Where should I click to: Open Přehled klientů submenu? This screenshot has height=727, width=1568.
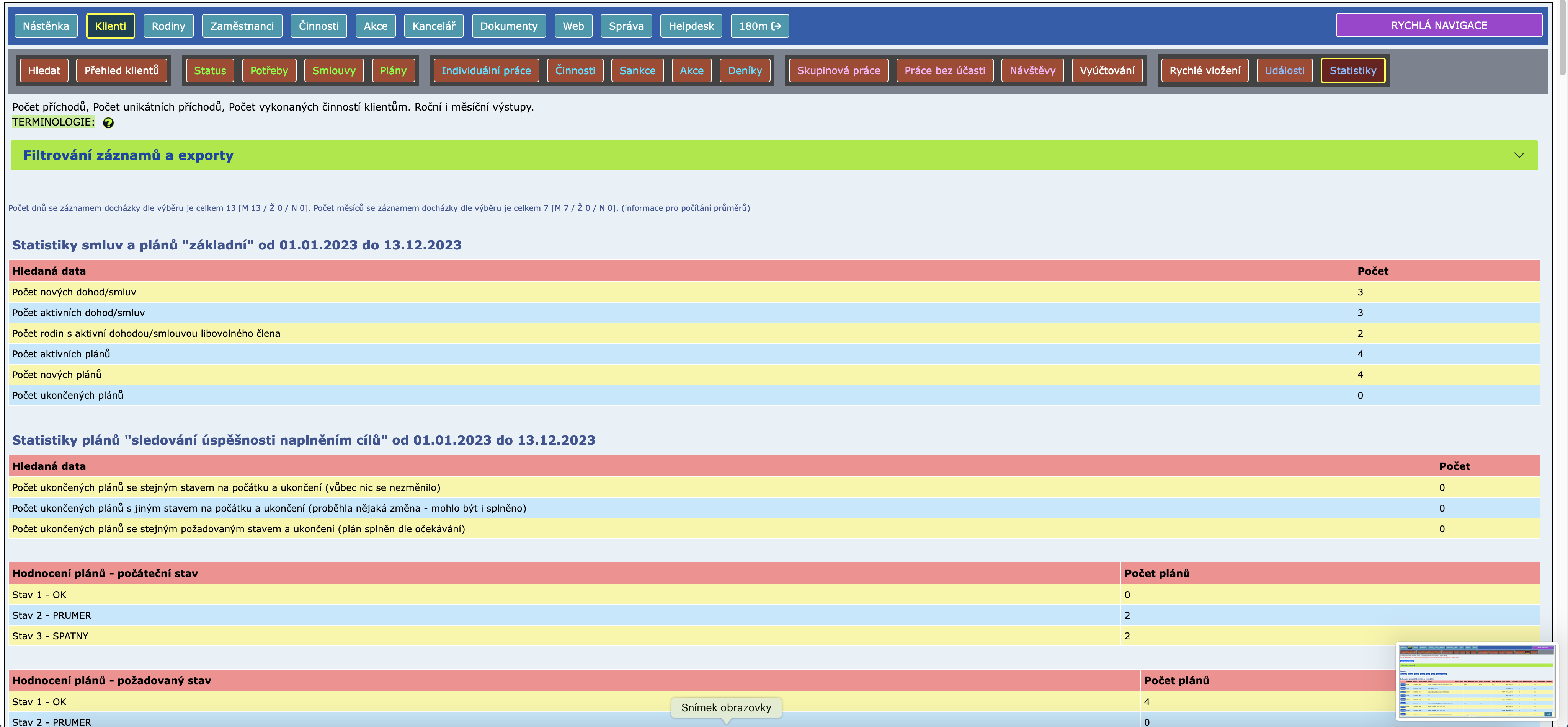pyautogui.click(x=121, y=70)
